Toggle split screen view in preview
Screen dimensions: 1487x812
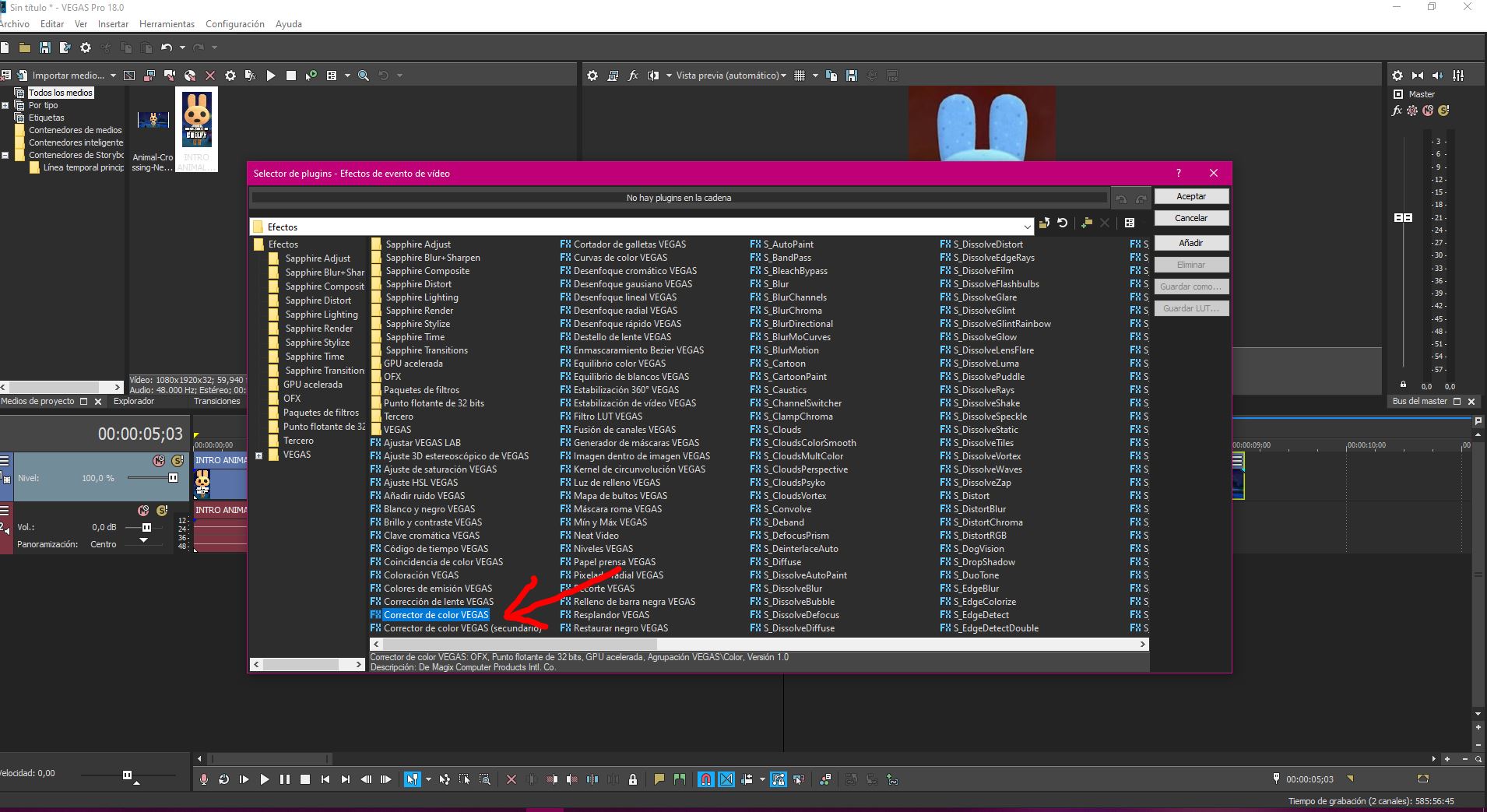point(653,76)
